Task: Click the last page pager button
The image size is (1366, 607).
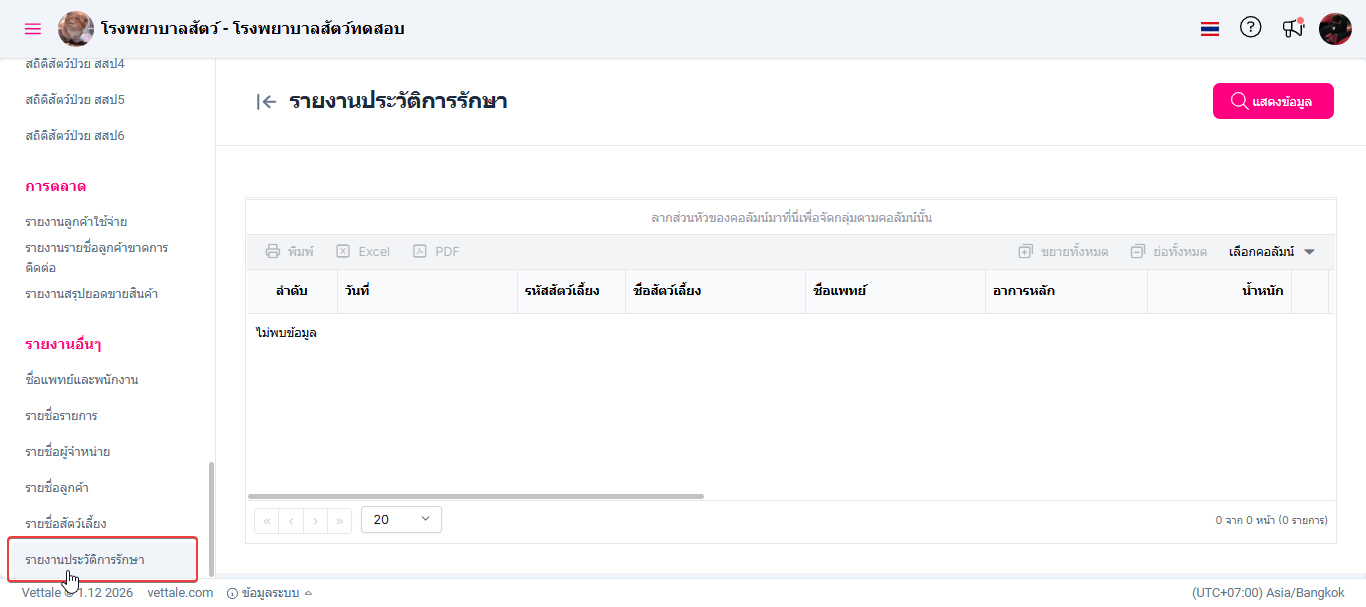Action: (340, 521)
